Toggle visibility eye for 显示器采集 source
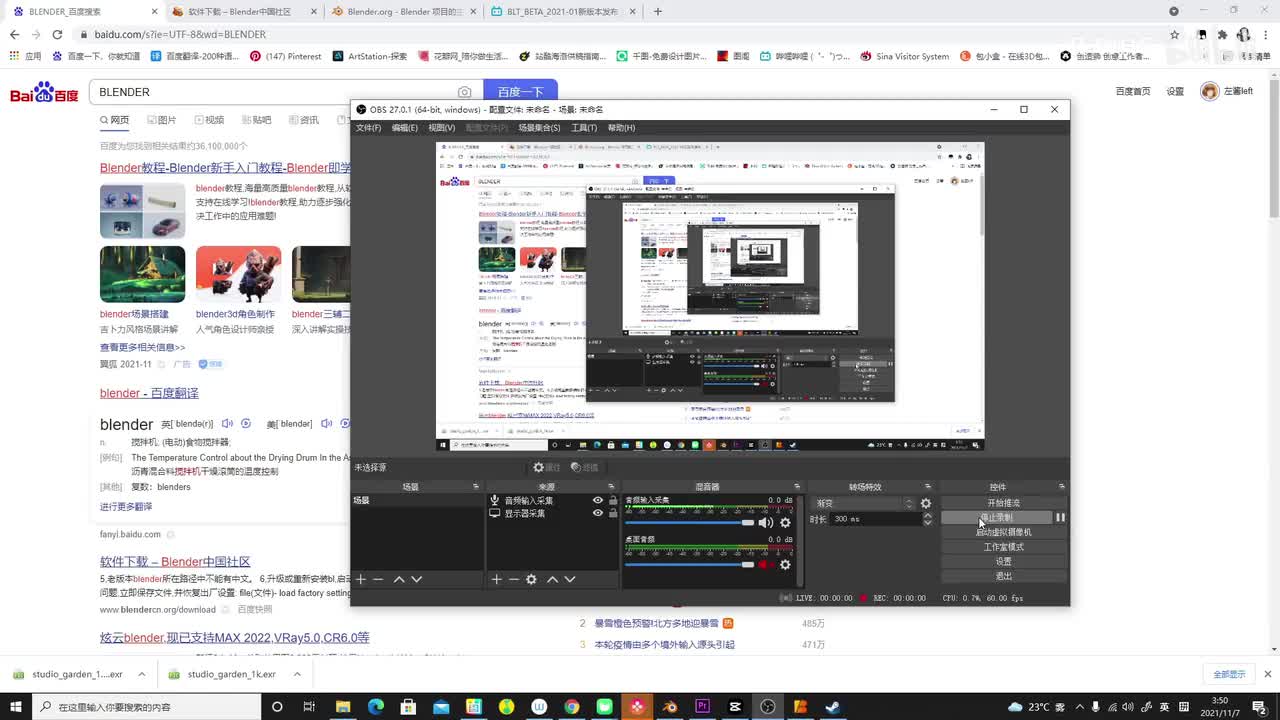The height and width of the screenshot is (720, 1280). coord(598,513)
